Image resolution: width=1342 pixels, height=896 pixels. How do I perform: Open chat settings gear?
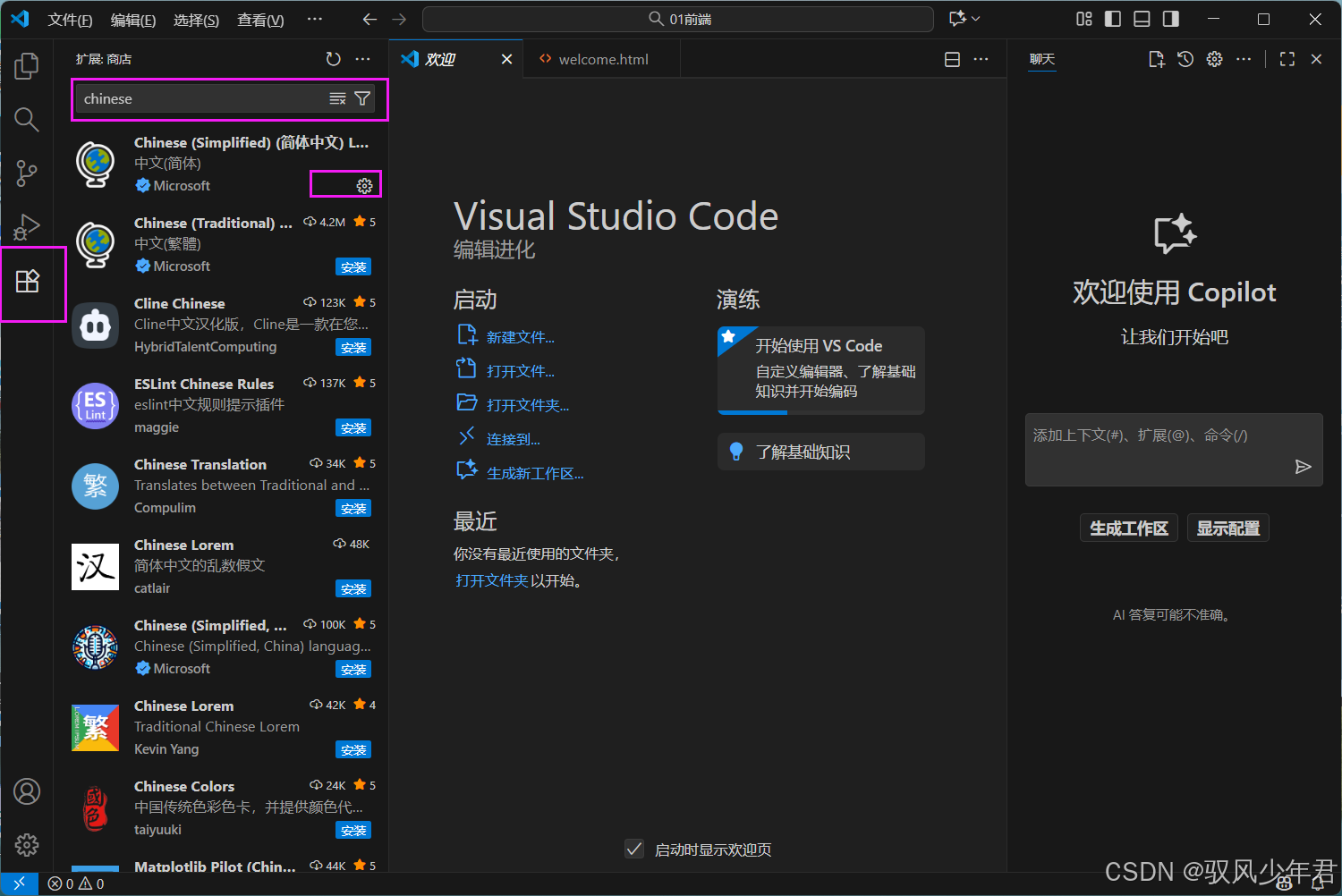(1214, 59)
